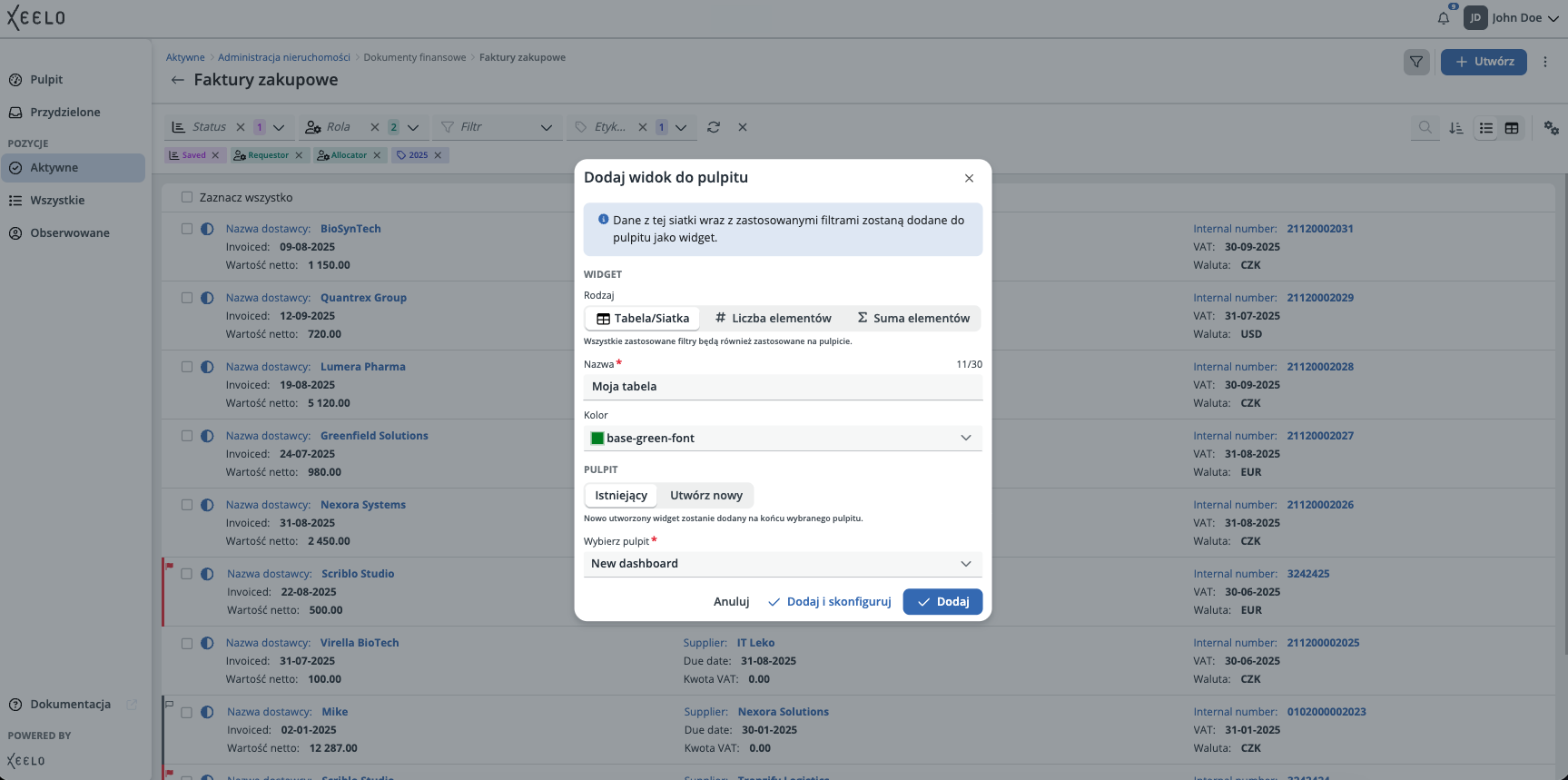Open the Filtr dropdown
This screenshot has width=1568, height=780.
496,127
